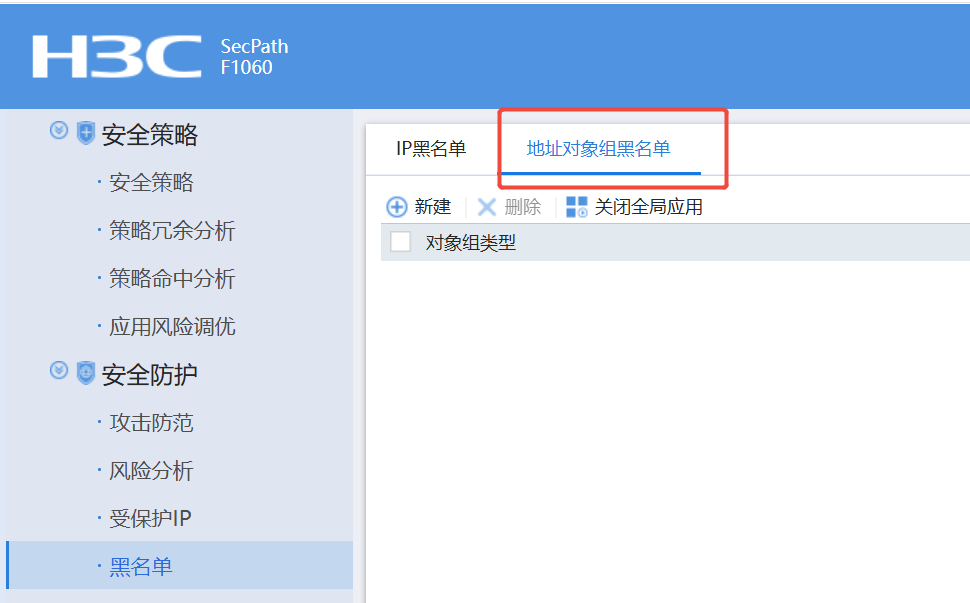
Task: Open the 风险分析 menu item
Action: 151,471
